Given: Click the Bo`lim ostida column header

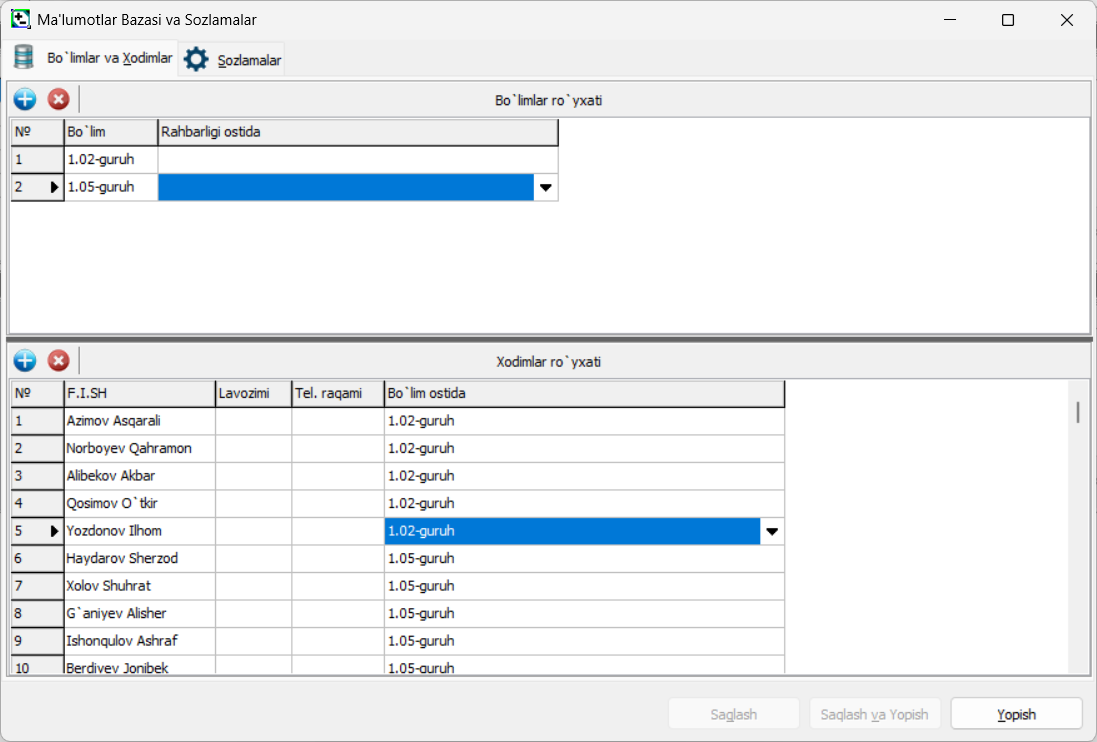Looking at the screenshot, I should click(585, 394).
